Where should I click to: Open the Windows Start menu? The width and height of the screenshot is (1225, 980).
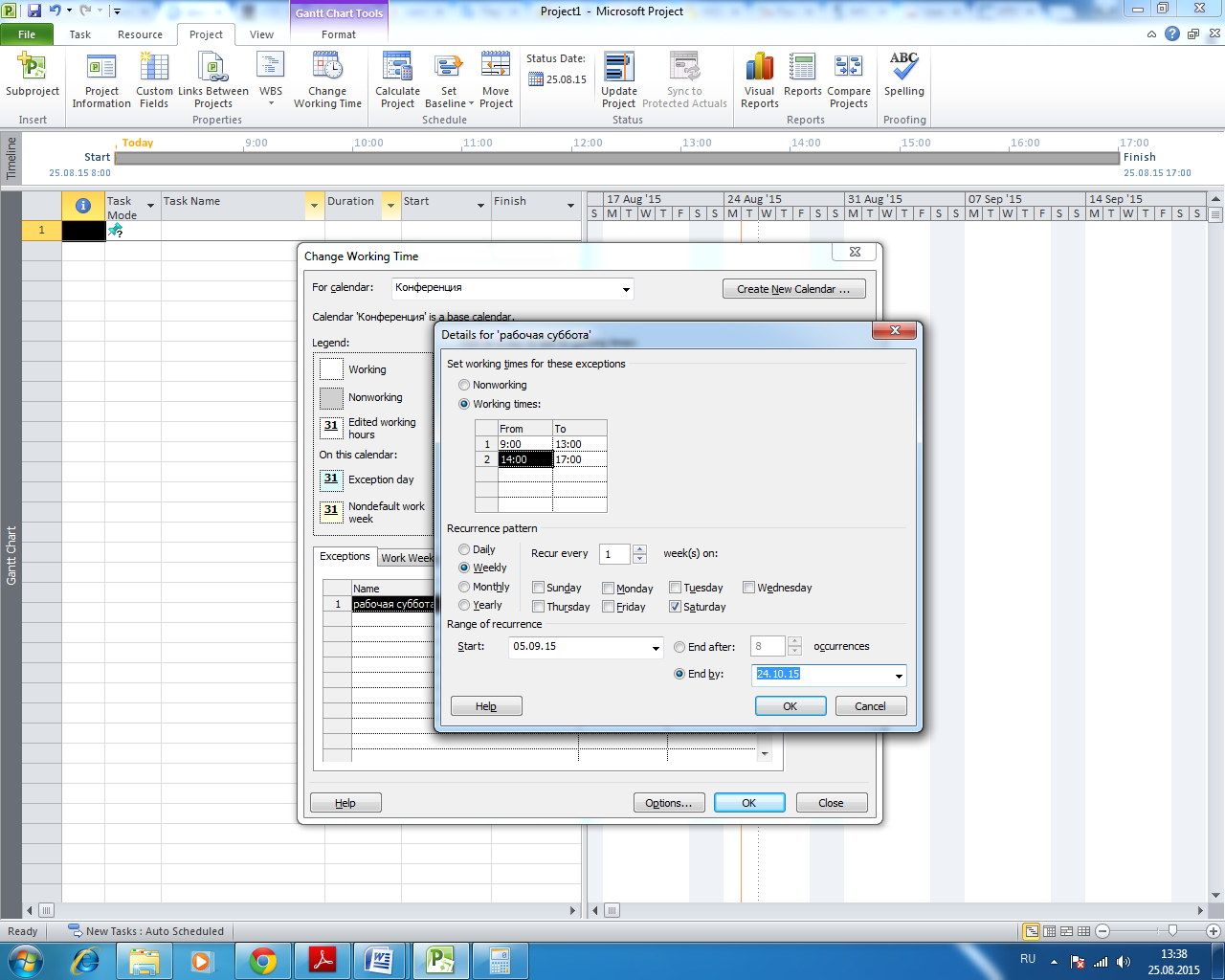point(24,960)
